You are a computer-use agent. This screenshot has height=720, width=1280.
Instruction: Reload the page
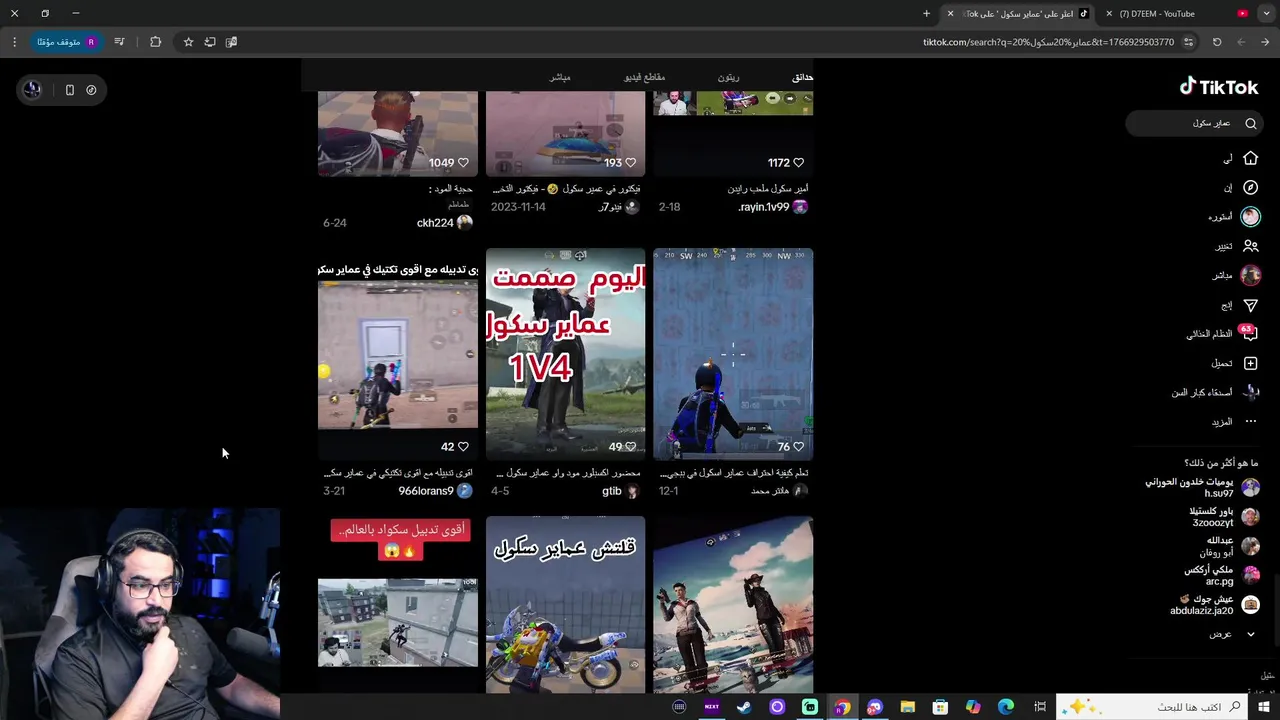(x=1217, y=42)
